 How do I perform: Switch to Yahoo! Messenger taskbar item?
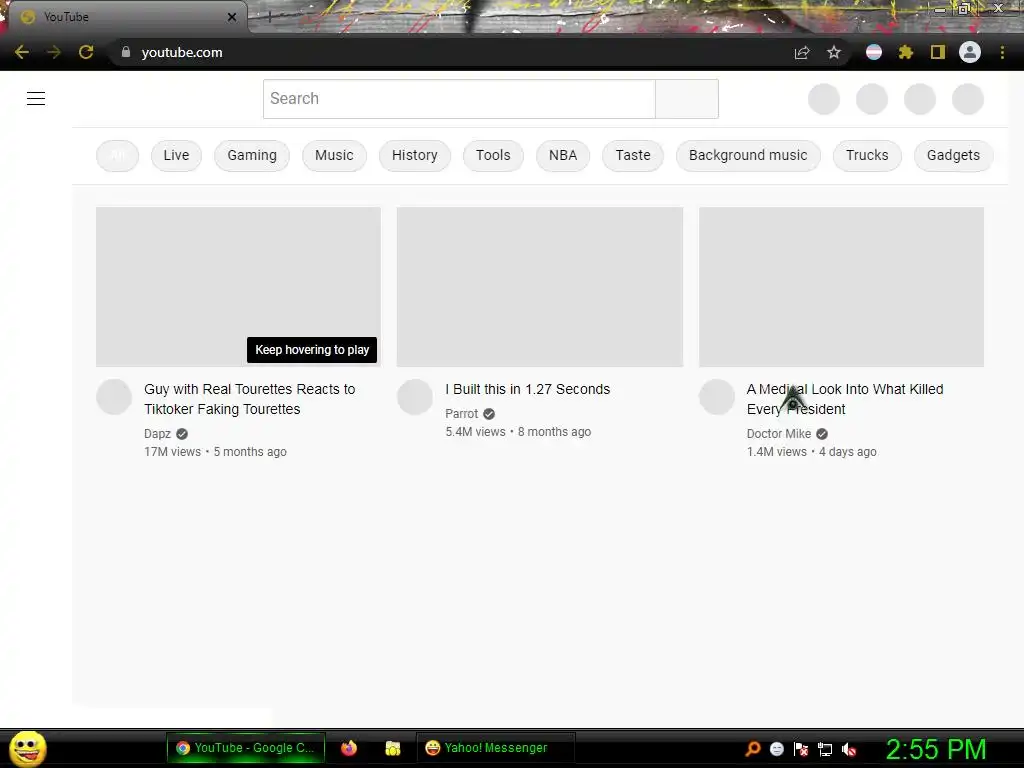click(495, 748)
